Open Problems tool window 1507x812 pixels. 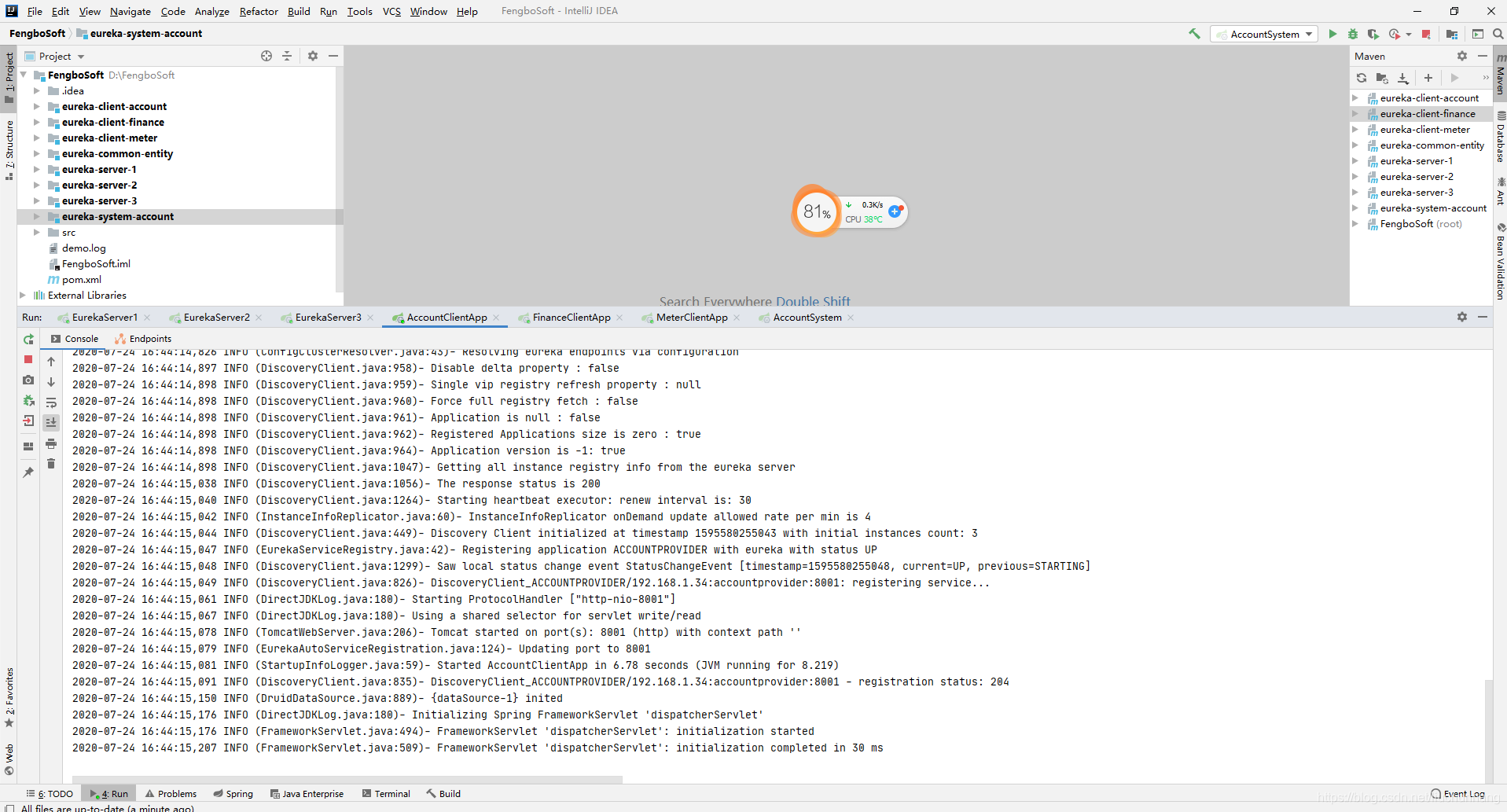pos(171,794)
